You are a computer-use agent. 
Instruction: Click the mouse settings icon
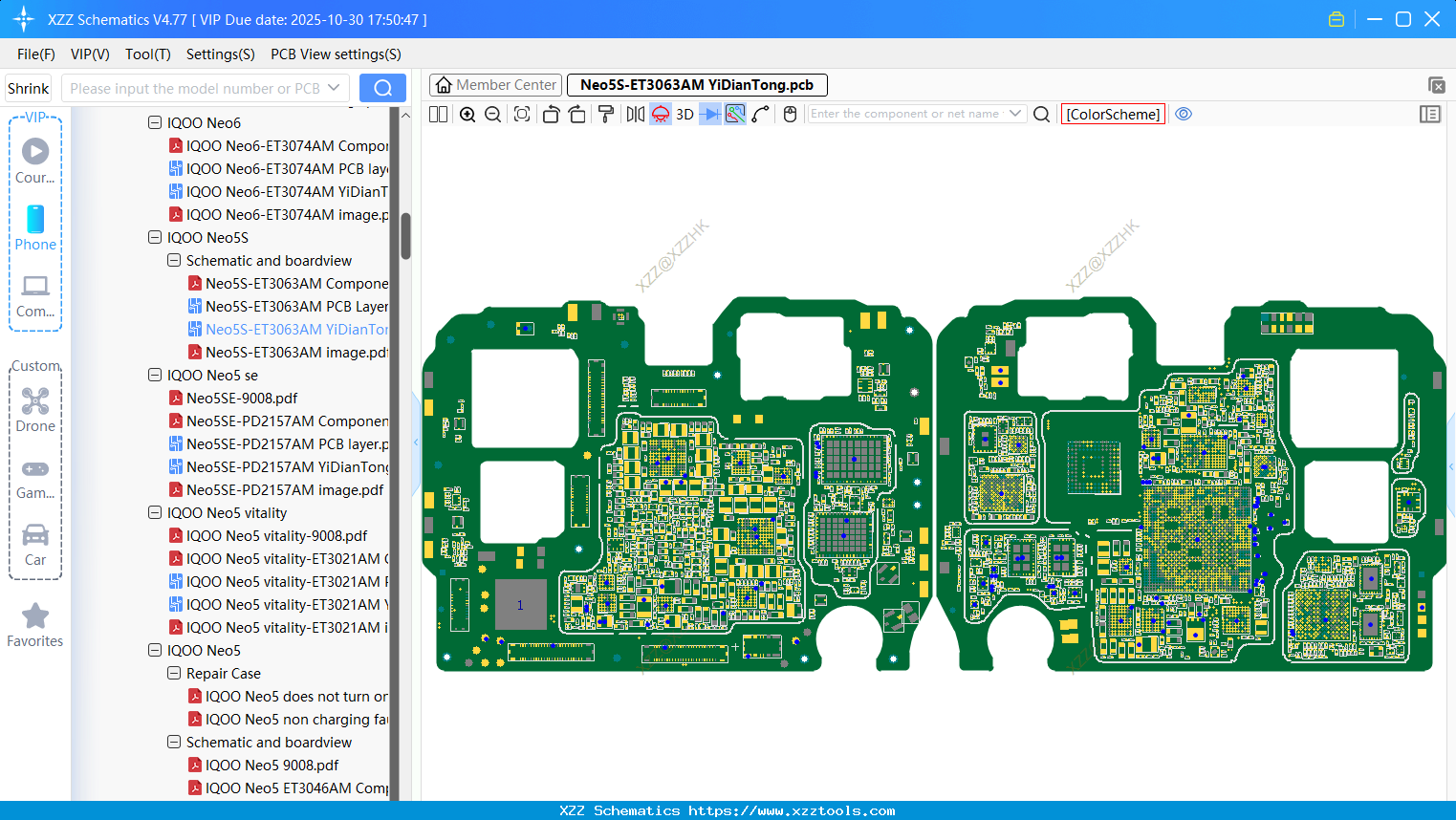pos(790,115)
